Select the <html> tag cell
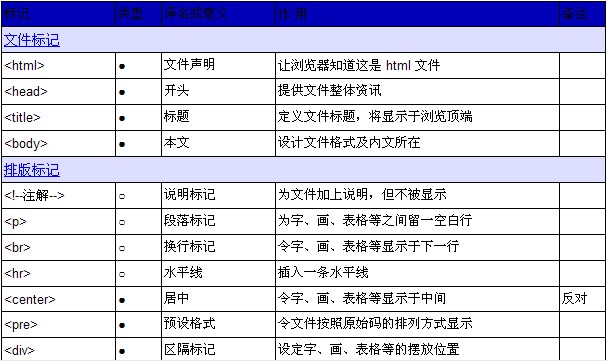The width and height of the screenshot is (607, 361). click(58, 65)
